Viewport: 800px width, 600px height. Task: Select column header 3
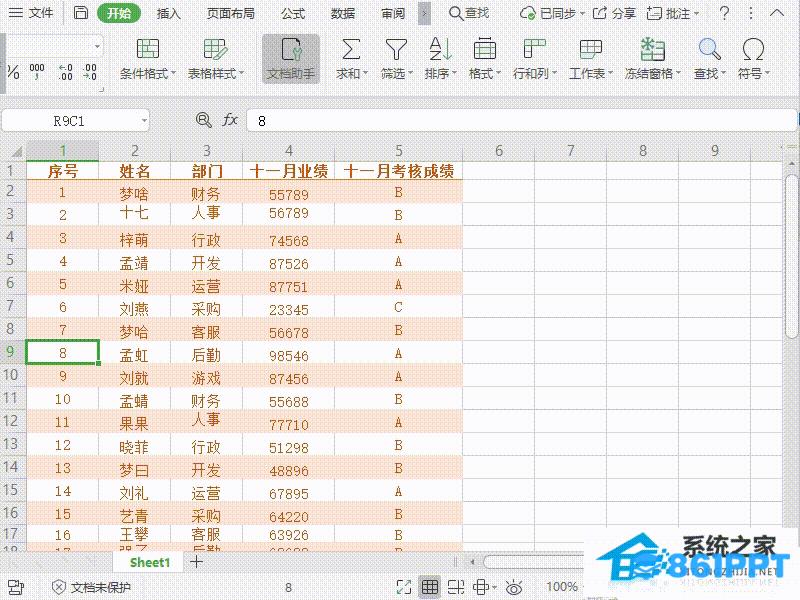coord(206,151)
